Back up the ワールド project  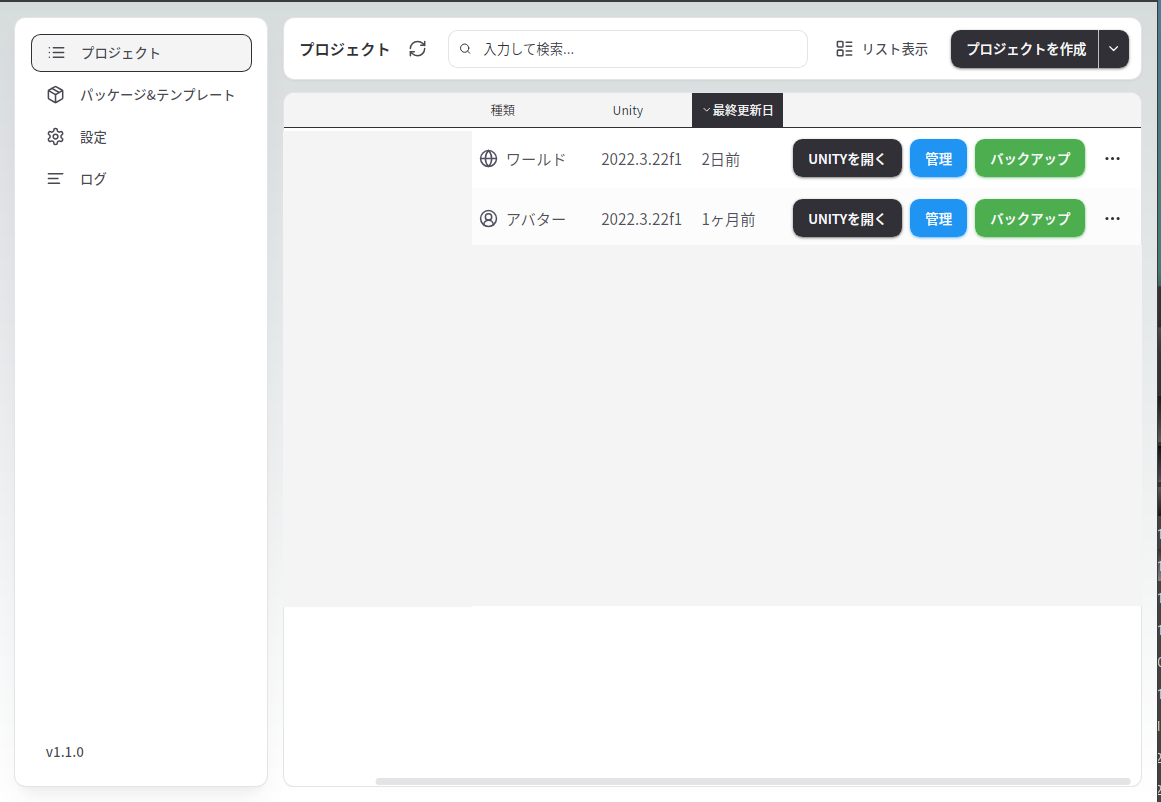(1030, 158)
